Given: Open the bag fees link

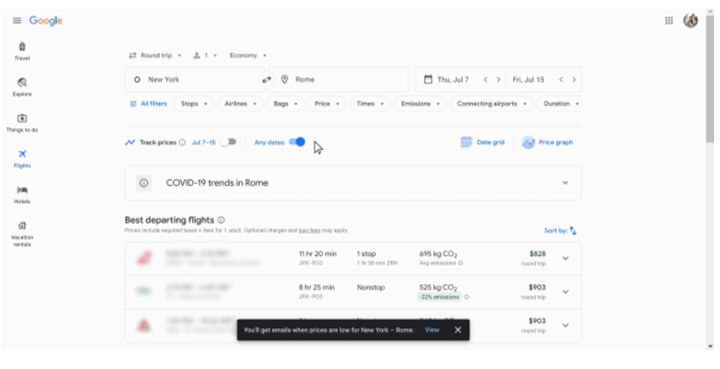Looking at the screenshot, I should click(309, 230).
